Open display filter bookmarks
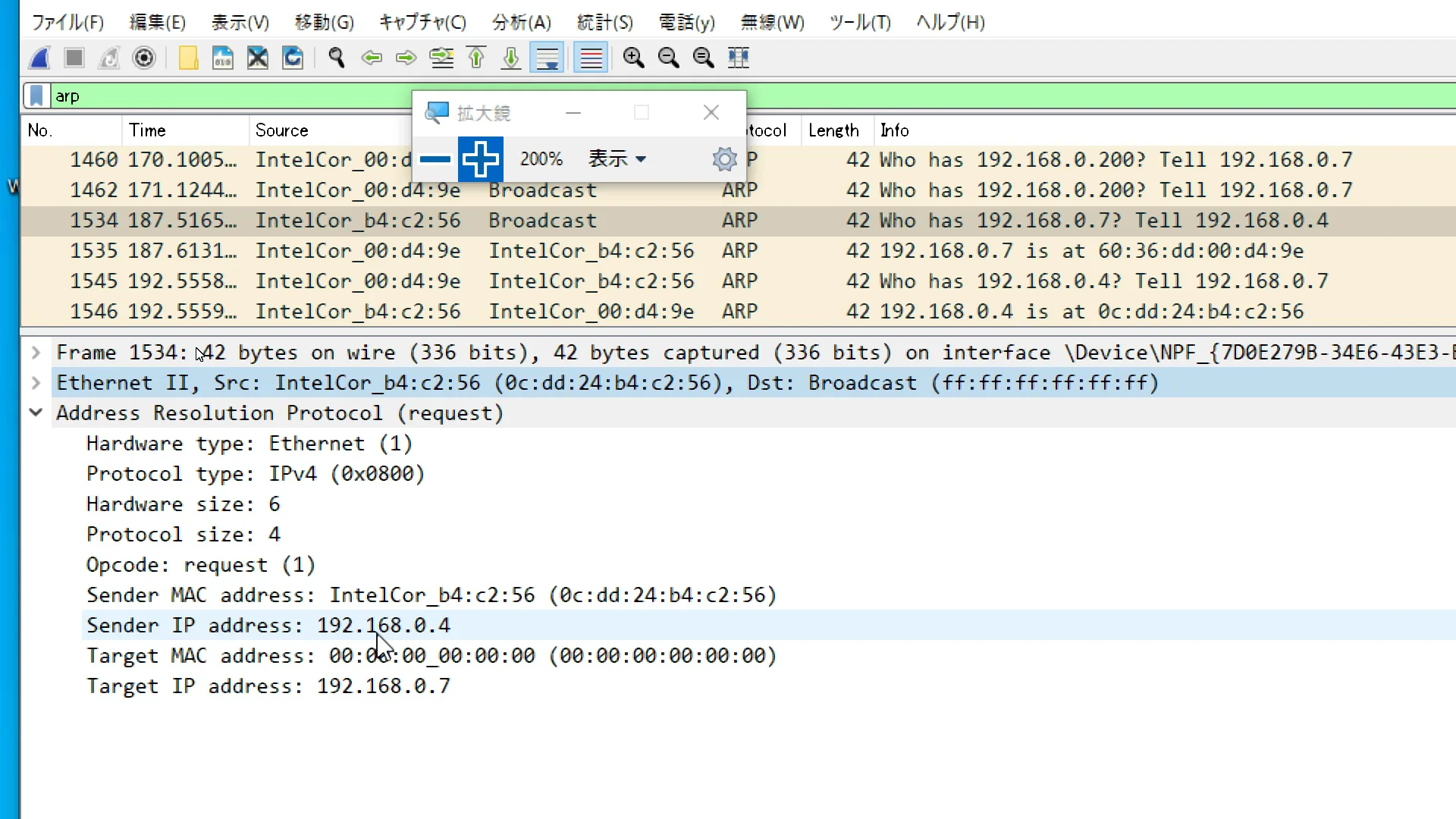Viewport: 1456px width, 819px height. (x=36, y=96)
